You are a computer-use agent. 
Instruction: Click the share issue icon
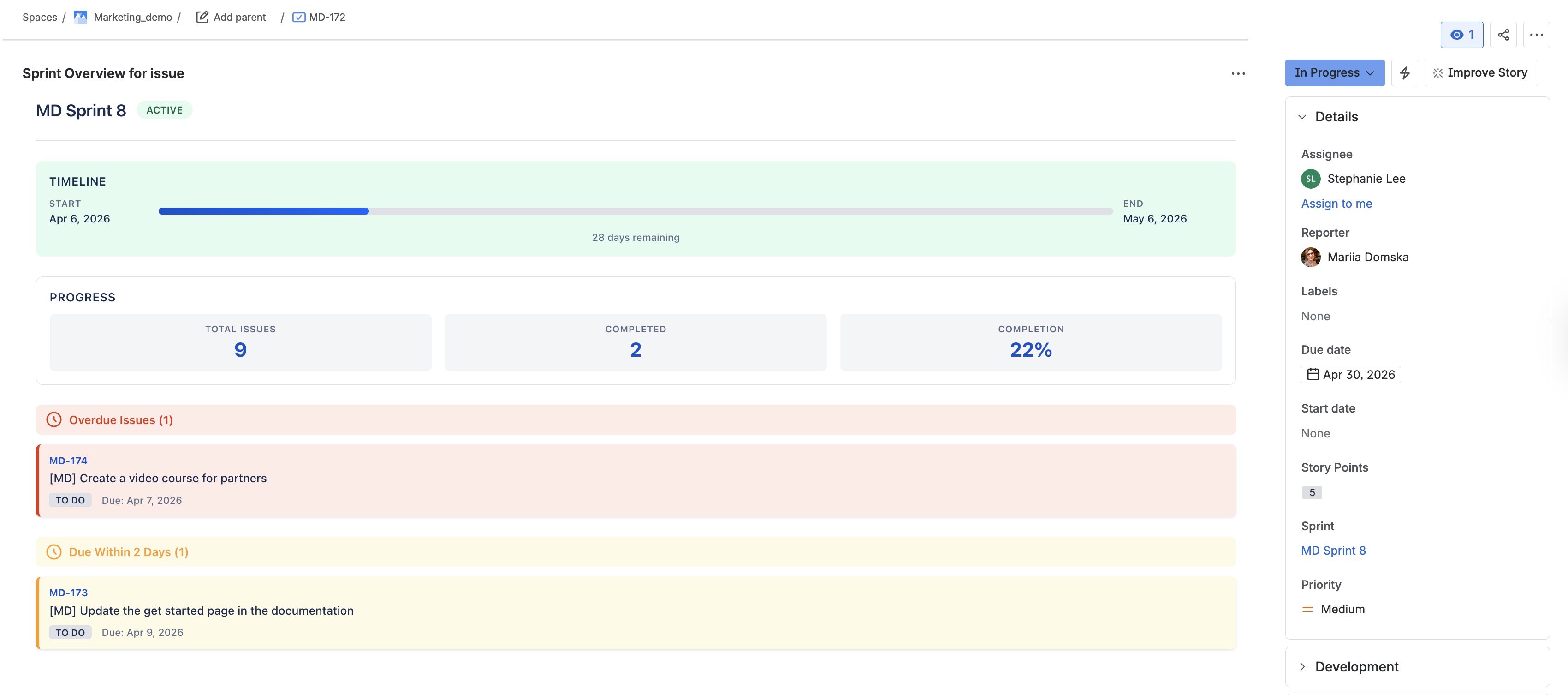point(1503,35)
